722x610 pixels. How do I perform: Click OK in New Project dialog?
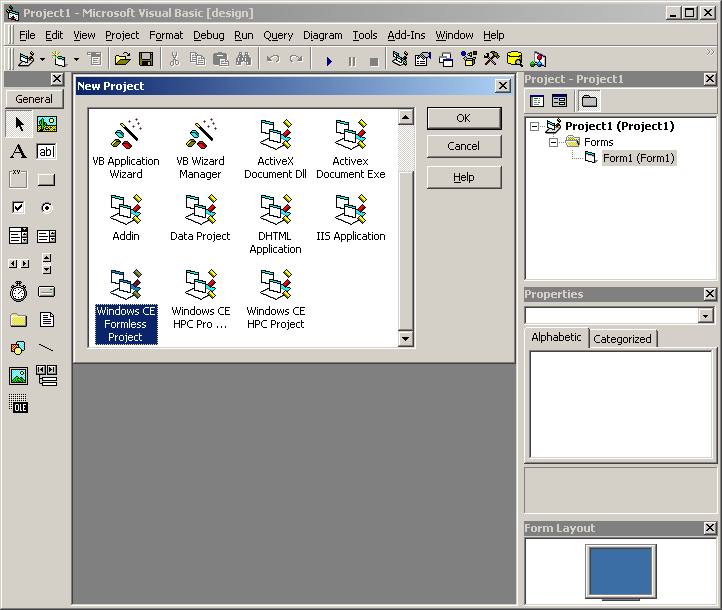click(464, 118)
